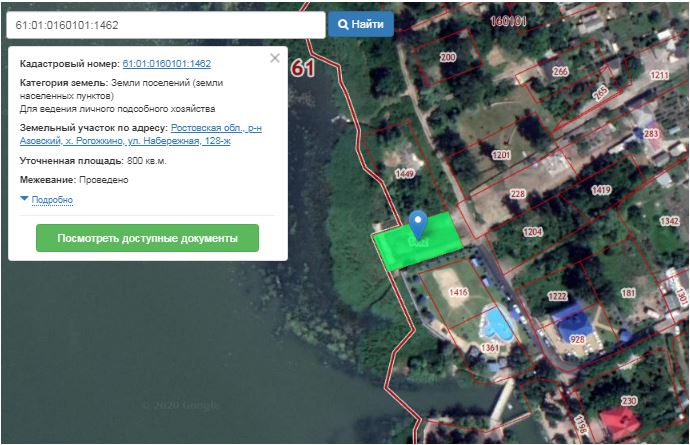
Task: Click the Найти search button
Action: pos(361,24)
